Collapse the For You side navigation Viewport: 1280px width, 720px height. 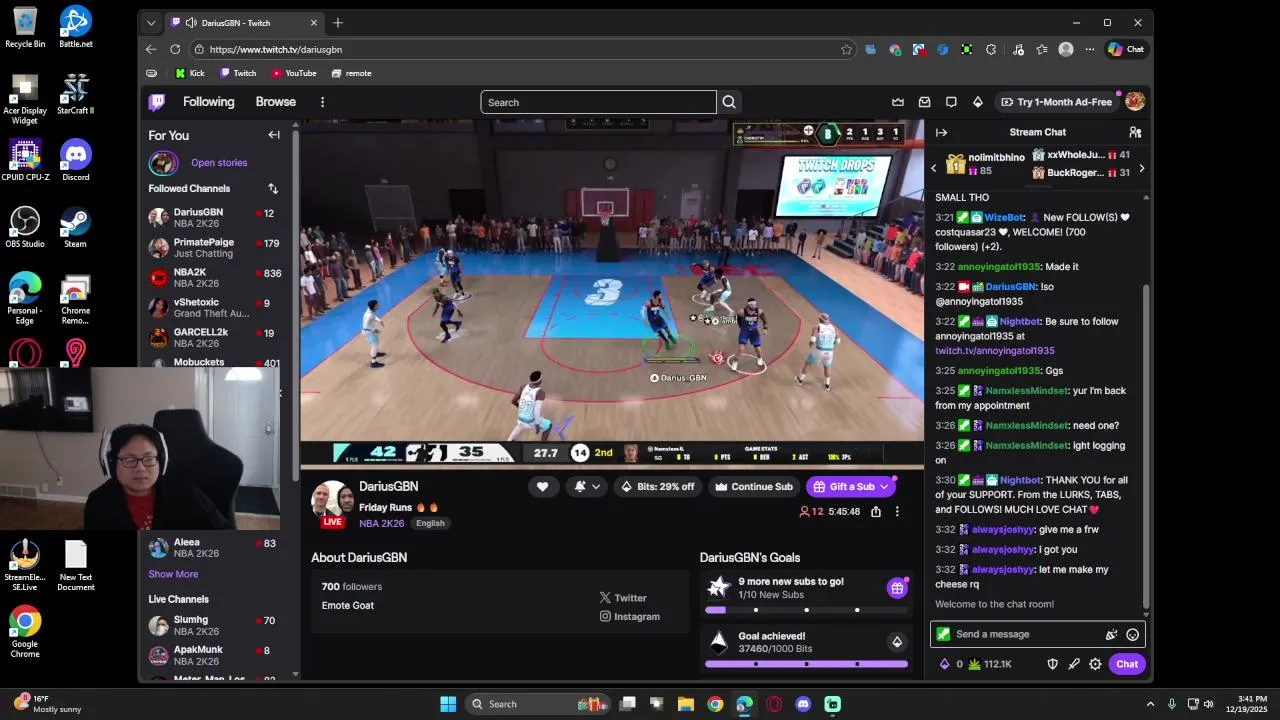click(x=274, y=135)
